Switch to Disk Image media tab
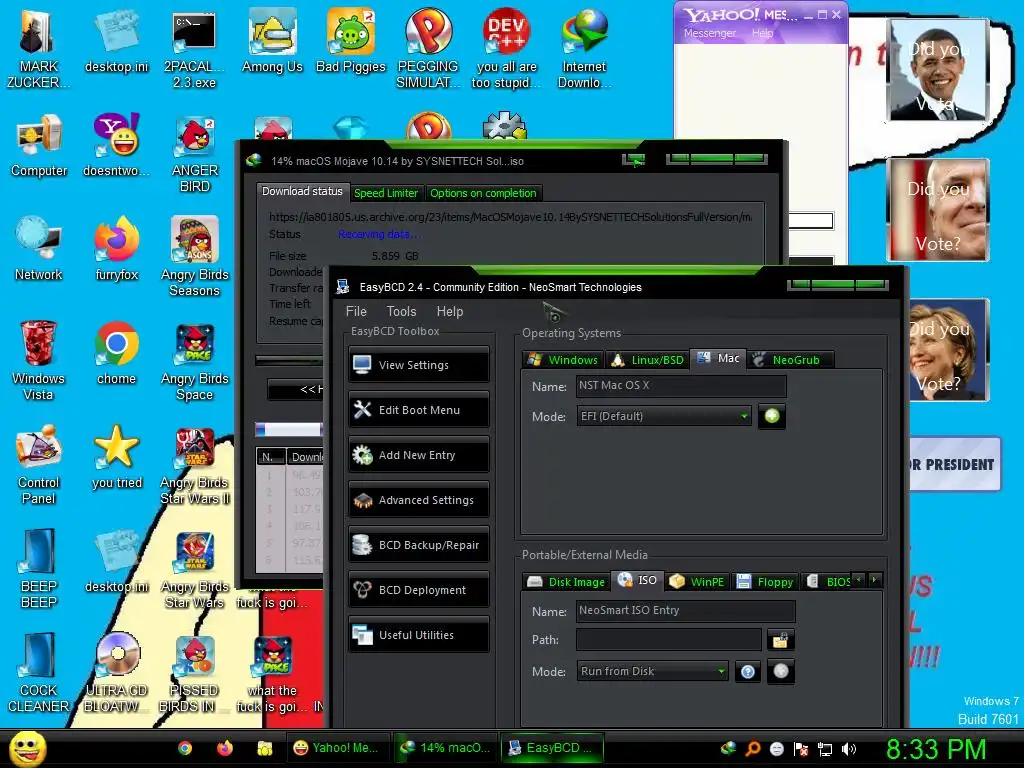The width and height of the screenshot is (1024, 768). pyautogui.click(x=566, y=582)
